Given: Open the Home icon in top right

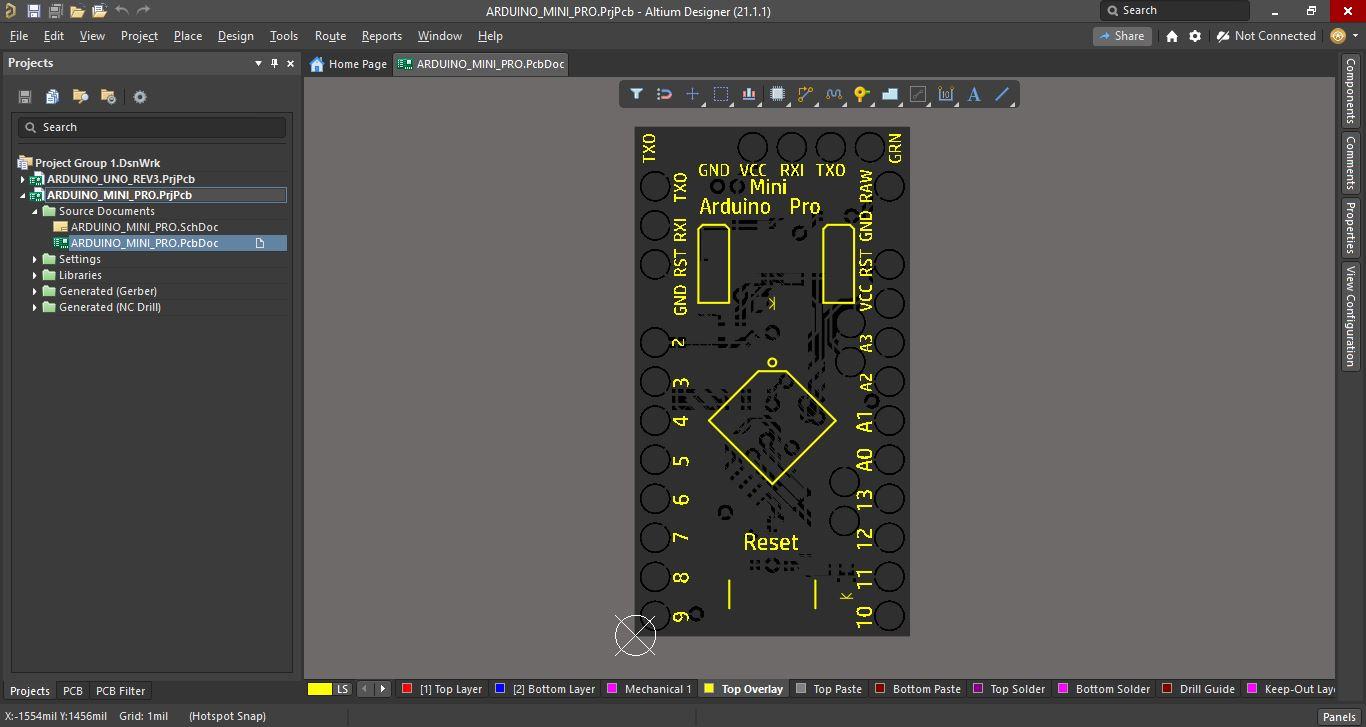Looking at the screenshot, I should 1172,36.
